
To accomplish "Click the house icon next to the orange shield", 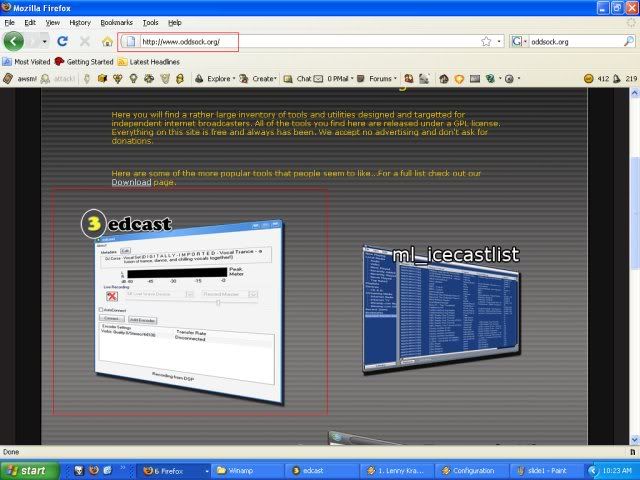I will [x=444, y=78].
